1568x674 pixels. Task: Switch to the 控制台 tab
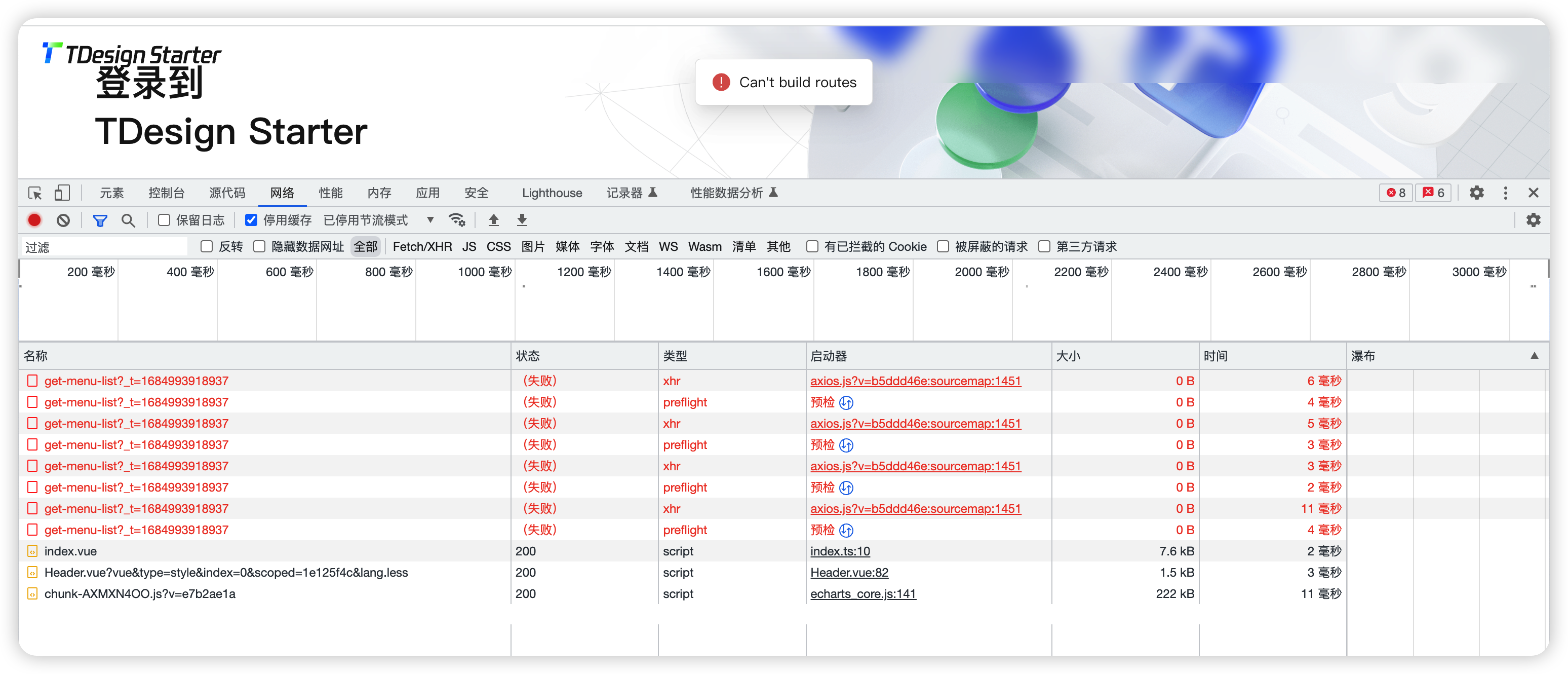click(166, 193)
